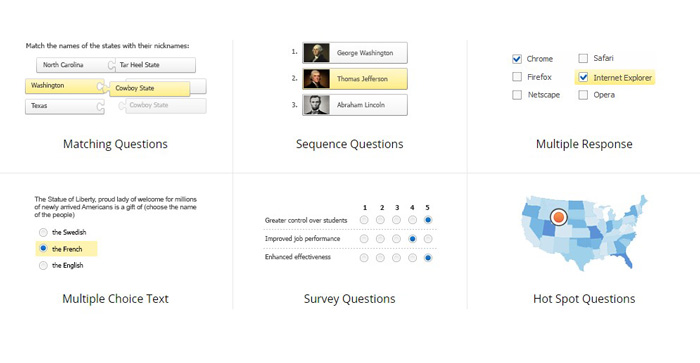Check the Firefox checkbox
Viewport: 700px width, 363px height.
coord(517,77)
